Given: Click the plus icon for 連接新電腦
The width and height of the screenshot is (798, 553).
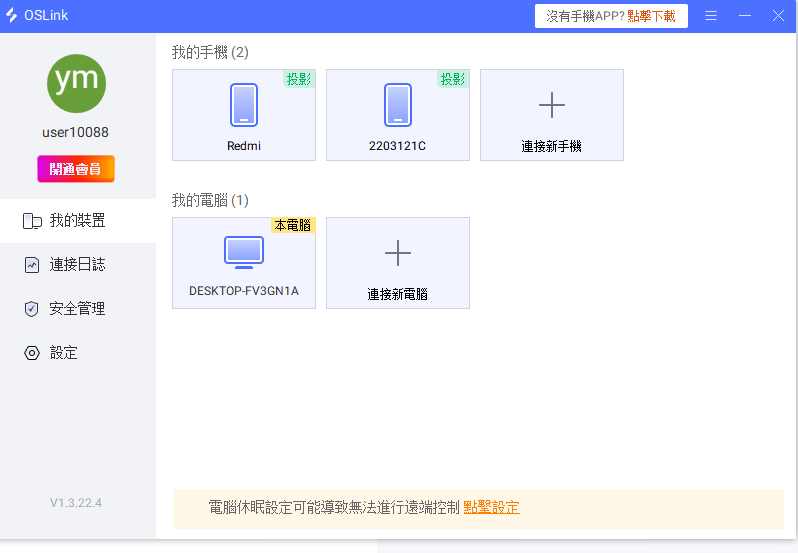Looking at the screenshot, I should click(x=398, y=253).
